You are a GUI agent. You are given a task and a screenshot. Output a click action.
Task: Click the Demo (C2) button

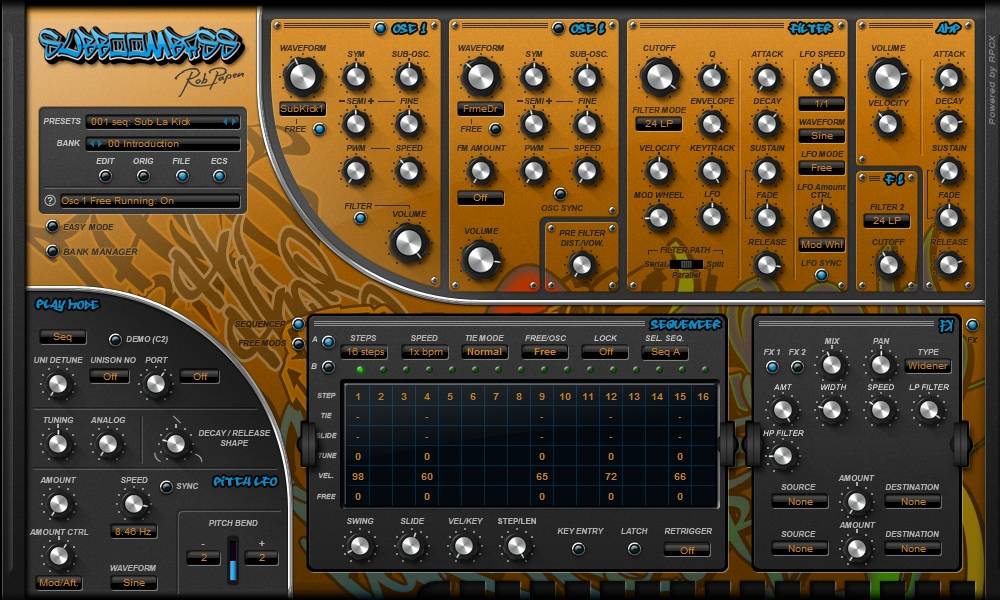pos(115,339)
